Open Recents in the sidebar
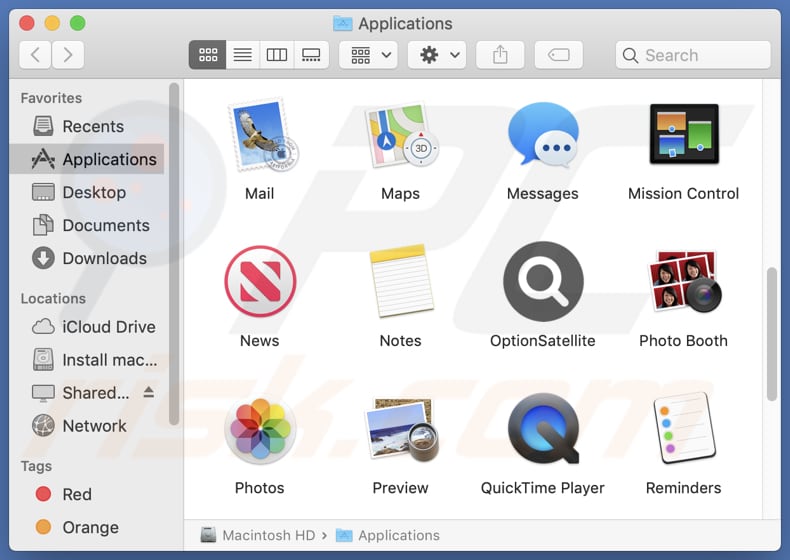 [x=87, y=126]
